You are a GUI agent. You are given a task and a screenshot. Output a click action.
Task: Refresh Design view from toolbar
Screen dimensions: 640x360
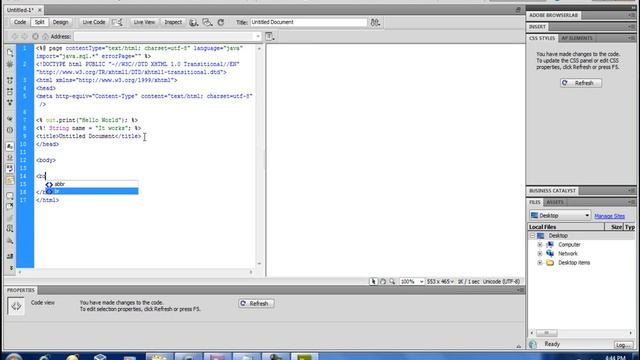(221, 22)
